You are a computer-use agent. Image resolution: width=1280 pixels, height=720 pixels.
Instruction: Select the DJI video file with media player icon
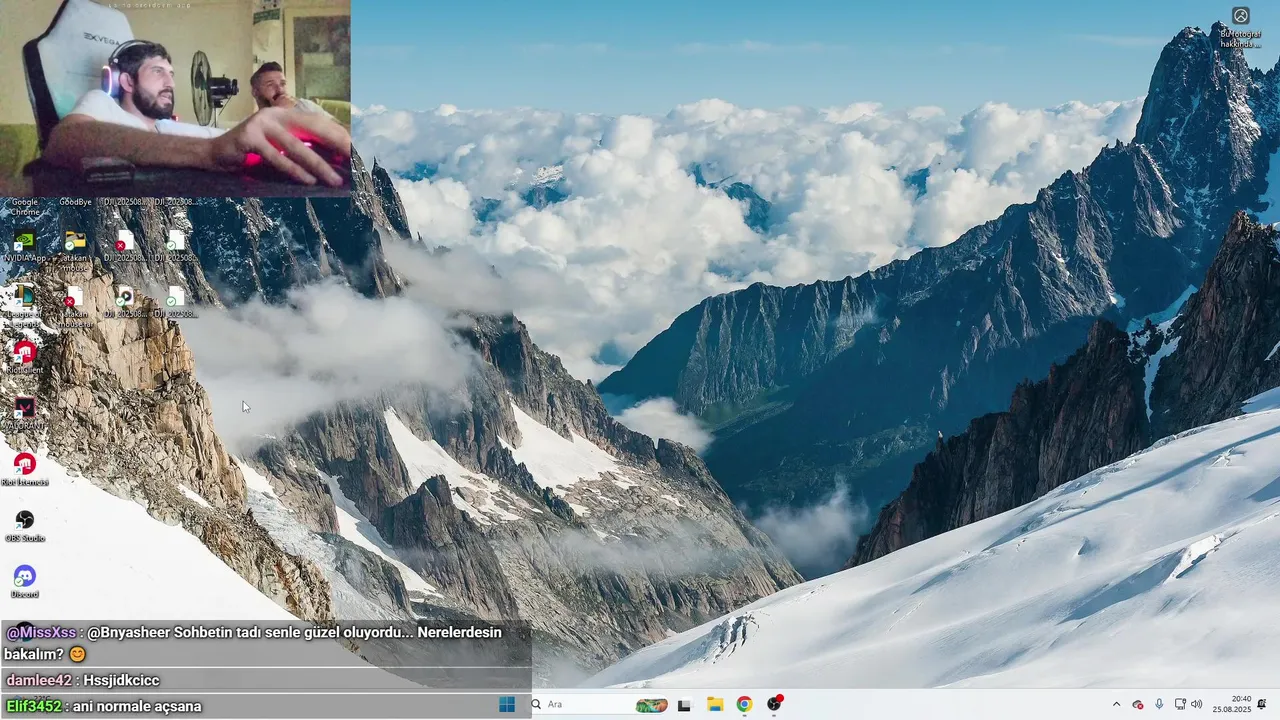tap(125, 302)
